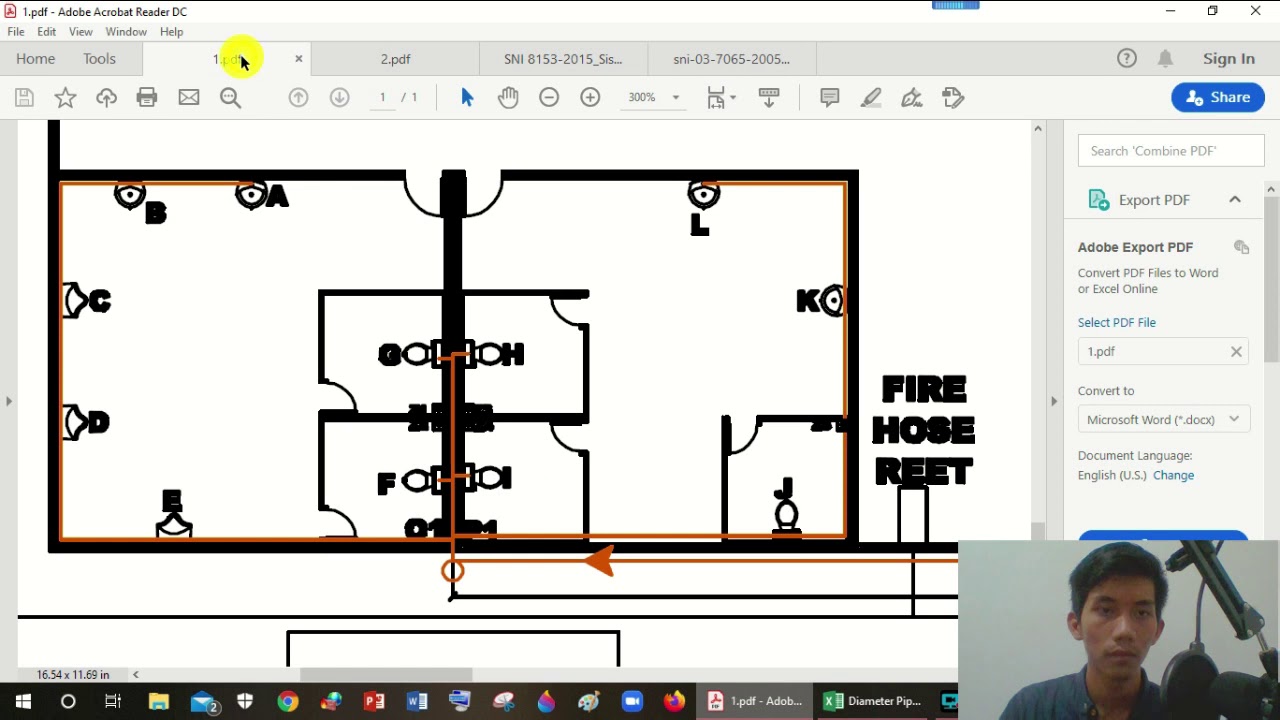
Task: Expand the left navigation pane arrow
Action: (8, 401)
